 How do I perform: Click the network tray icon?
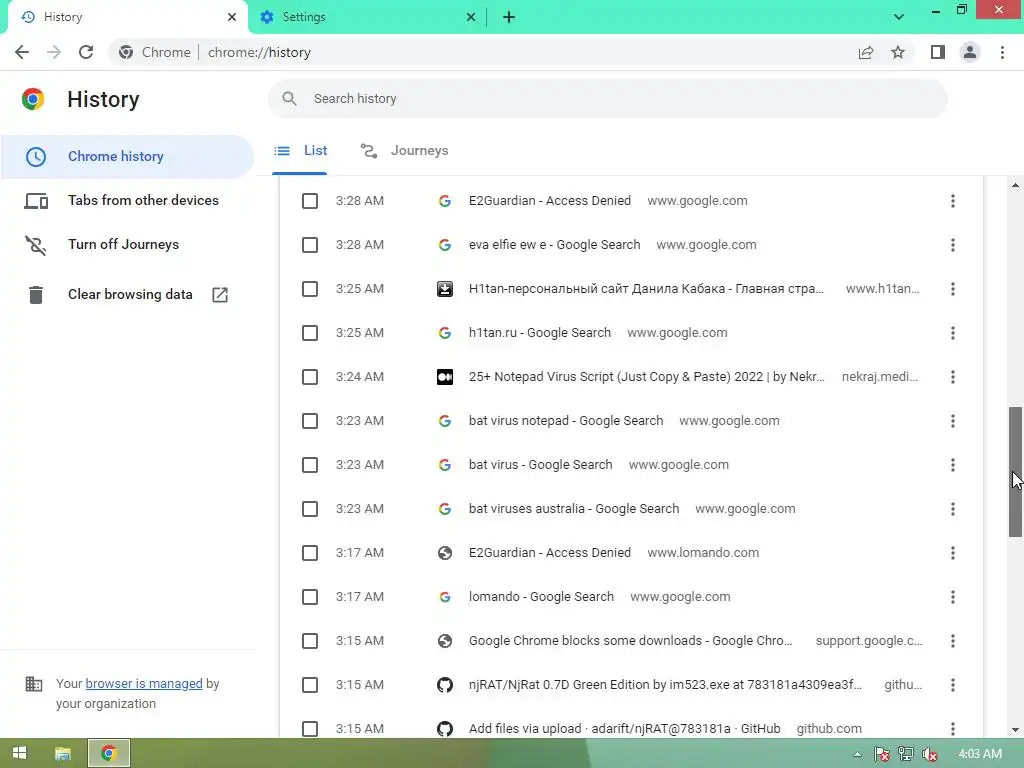[x=905, y=754]
